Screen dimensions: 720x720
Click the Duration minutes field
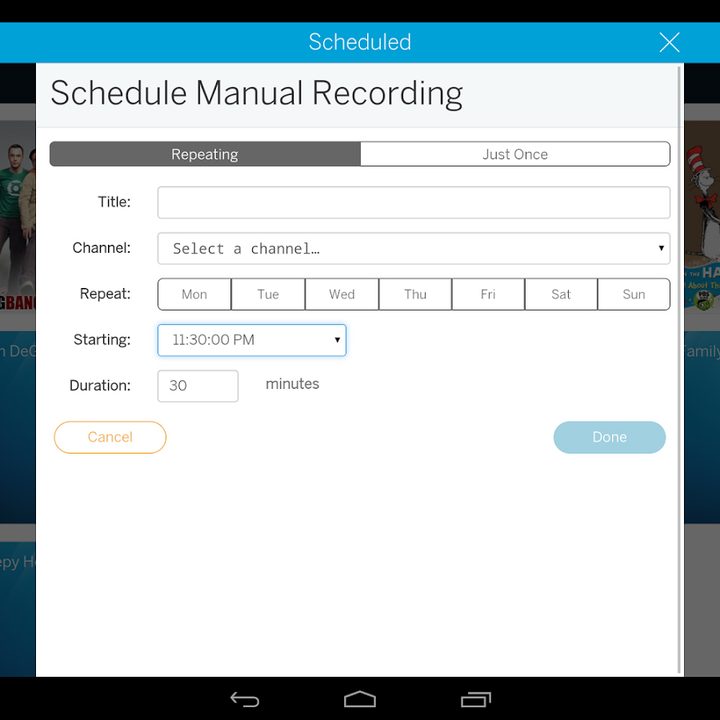click(198, 386)
